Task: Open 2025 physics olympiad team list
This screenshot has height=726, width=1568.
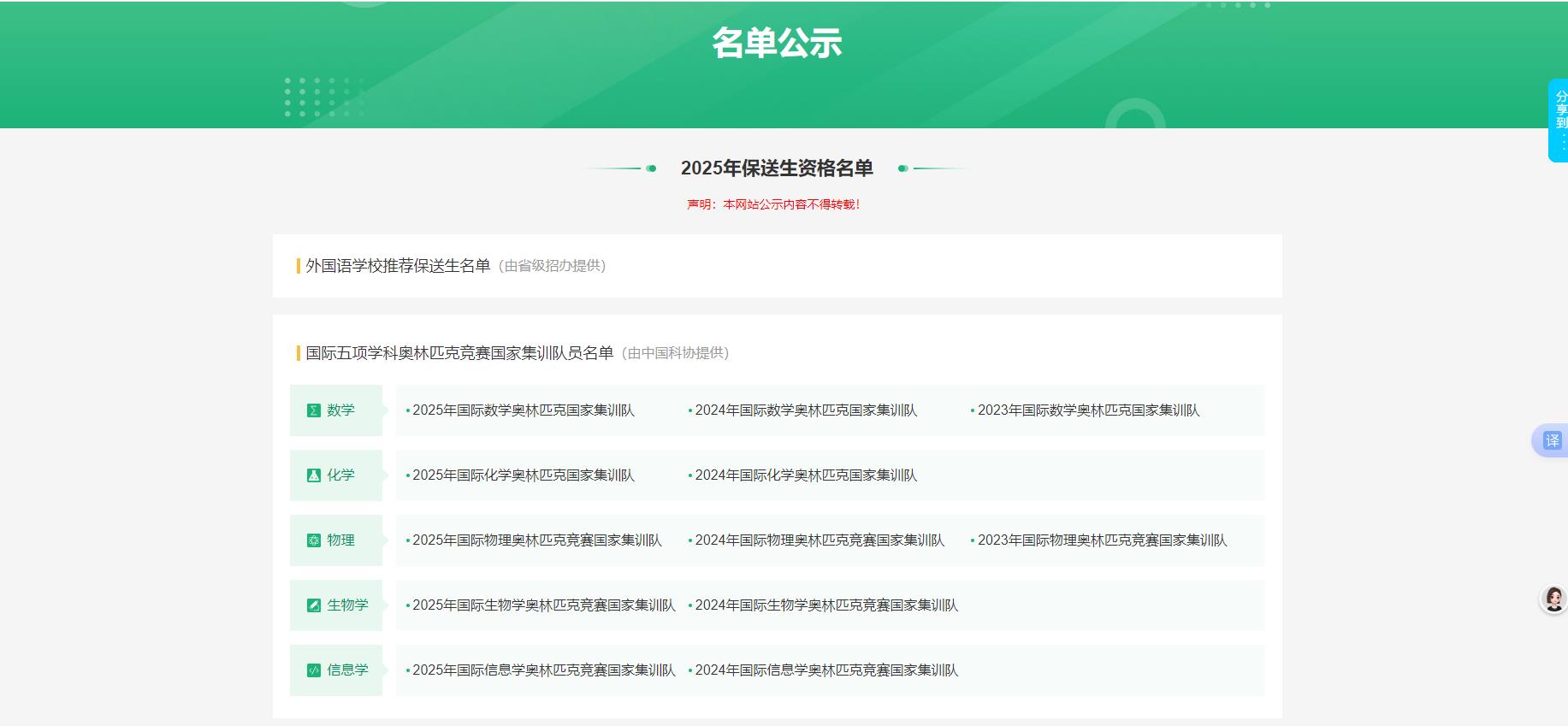Action: pos(536,540)
